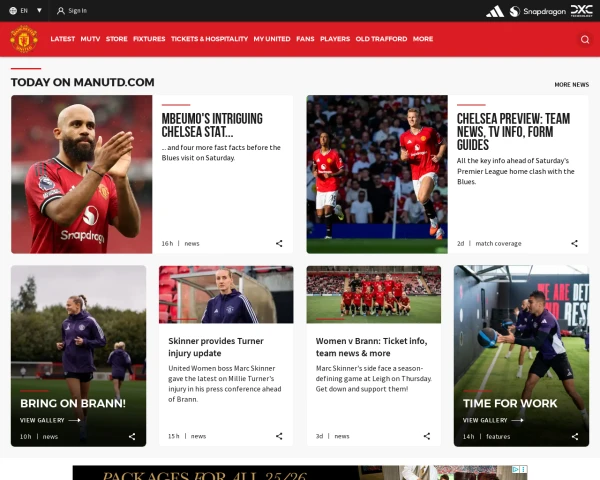Share the Women v Brann article

coord(427,436)
